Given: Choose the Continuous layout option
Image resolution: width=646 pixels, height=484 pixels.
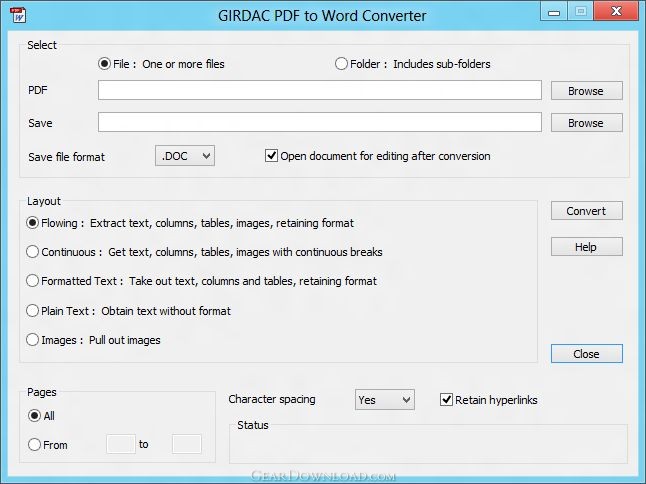Looking at the screenshot, I should pyautogui.click(x=204, y=252).
